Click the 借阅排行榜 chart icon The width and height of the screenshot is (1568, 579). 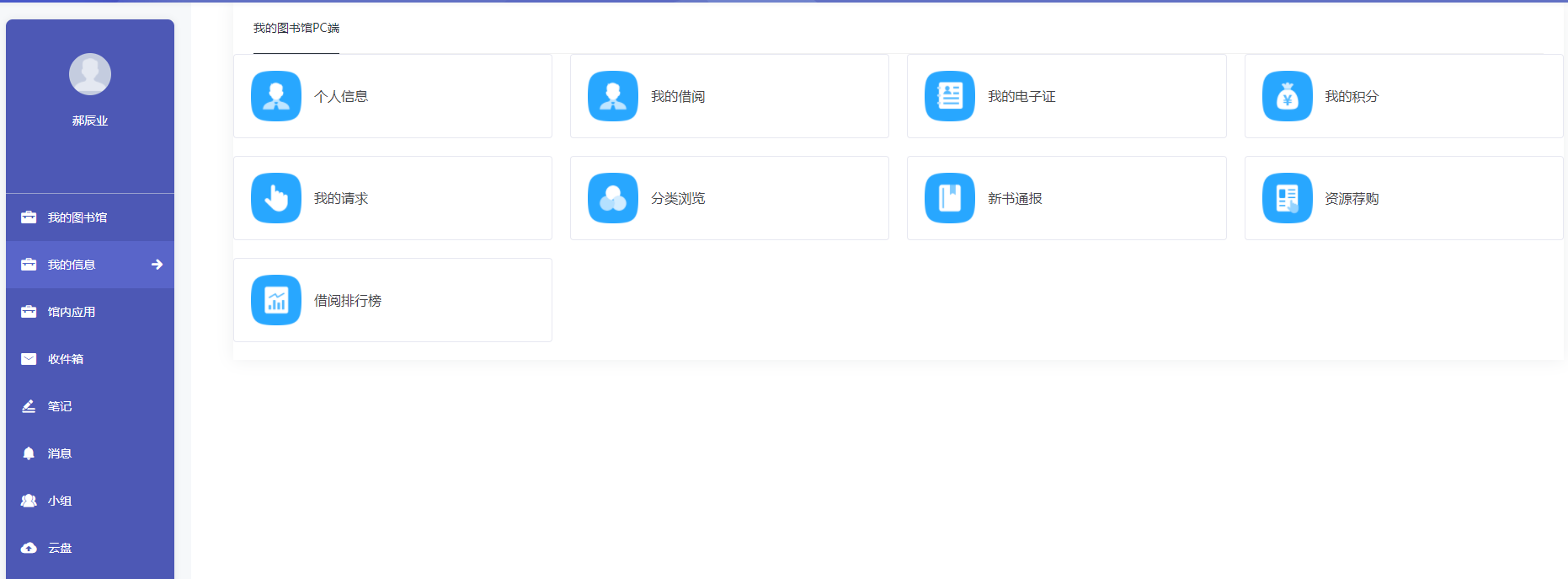tap(276, 300)
